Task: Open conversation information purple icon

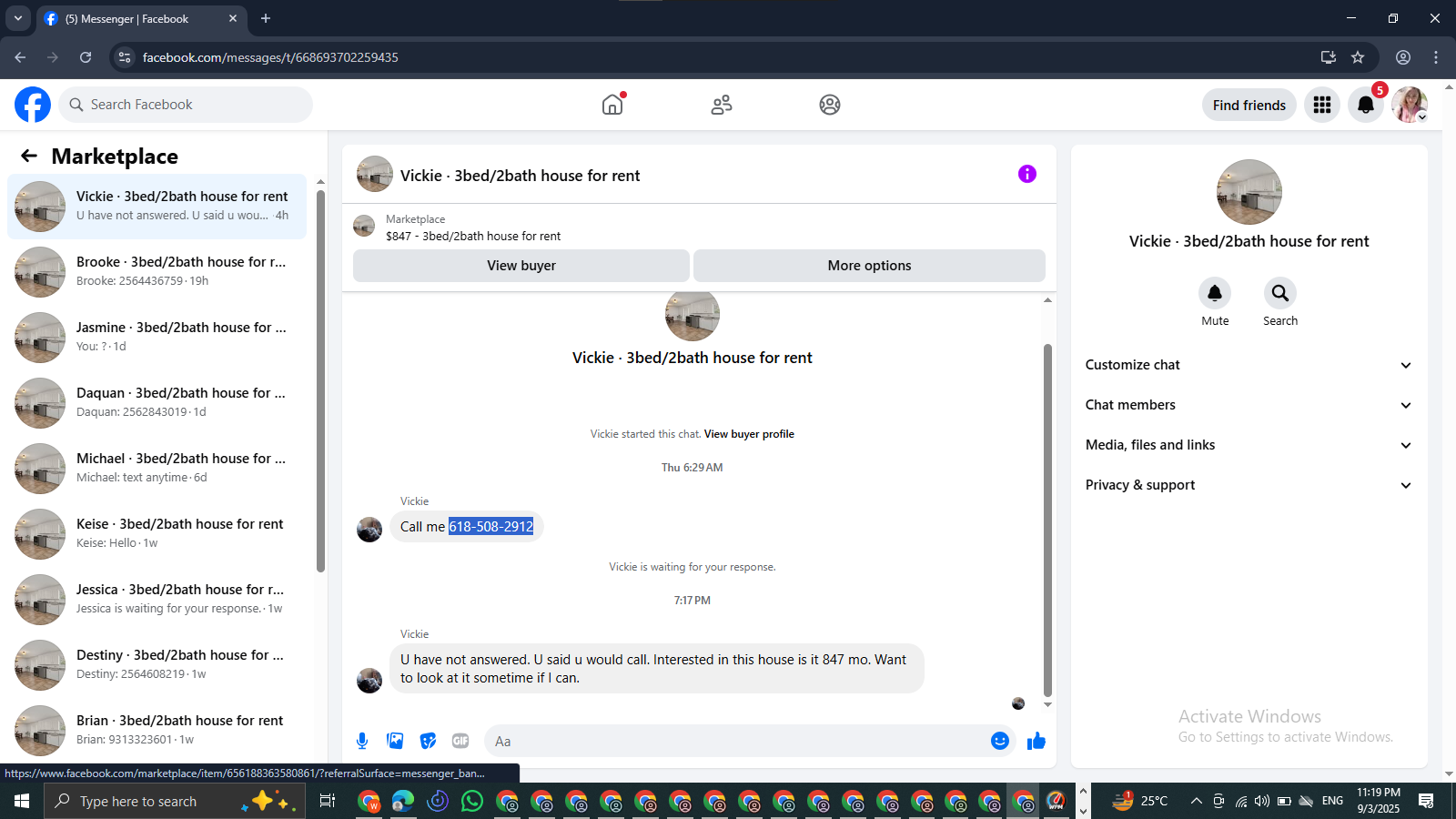Action: [x=1027, y=174]
